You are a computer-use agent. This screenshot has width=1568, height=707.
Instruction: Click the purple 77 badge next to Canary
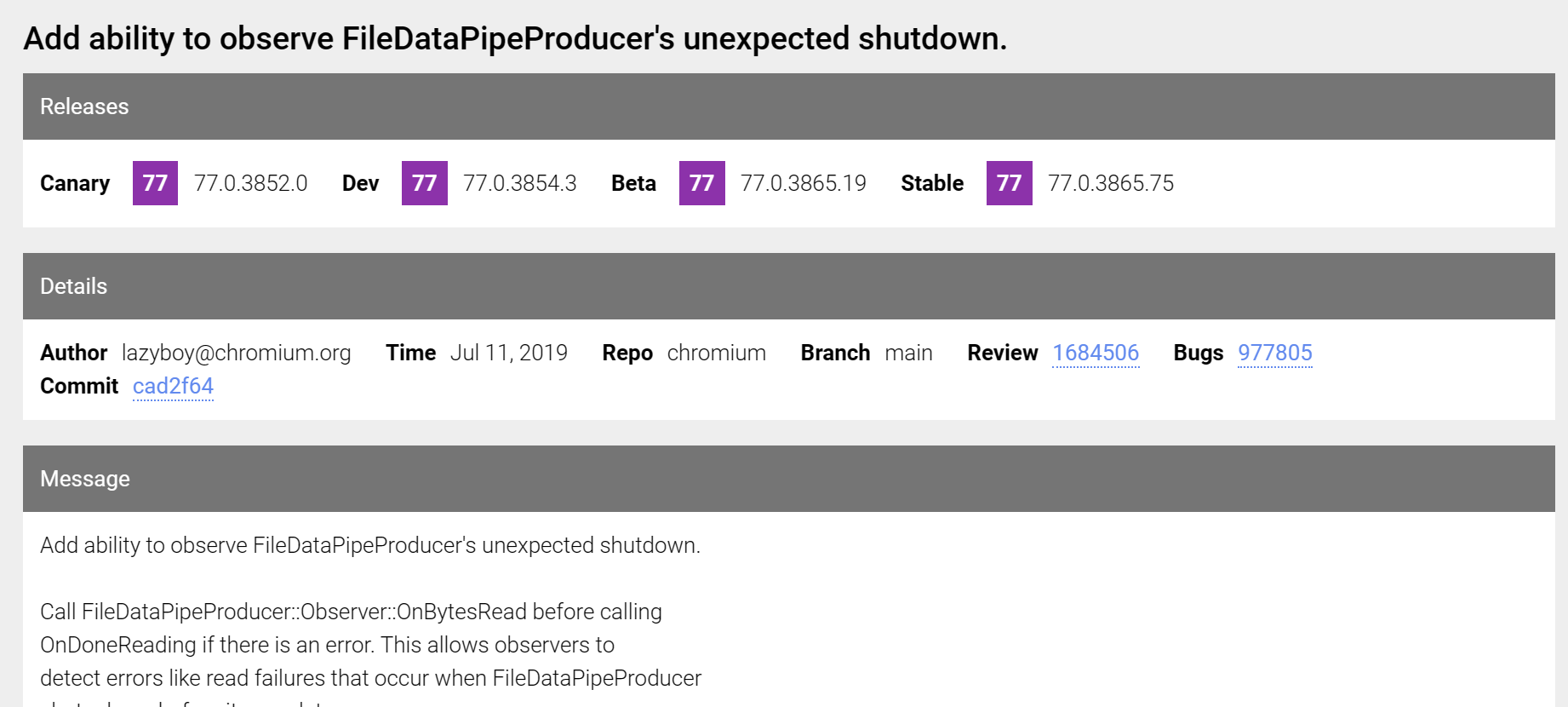[155, 183]
